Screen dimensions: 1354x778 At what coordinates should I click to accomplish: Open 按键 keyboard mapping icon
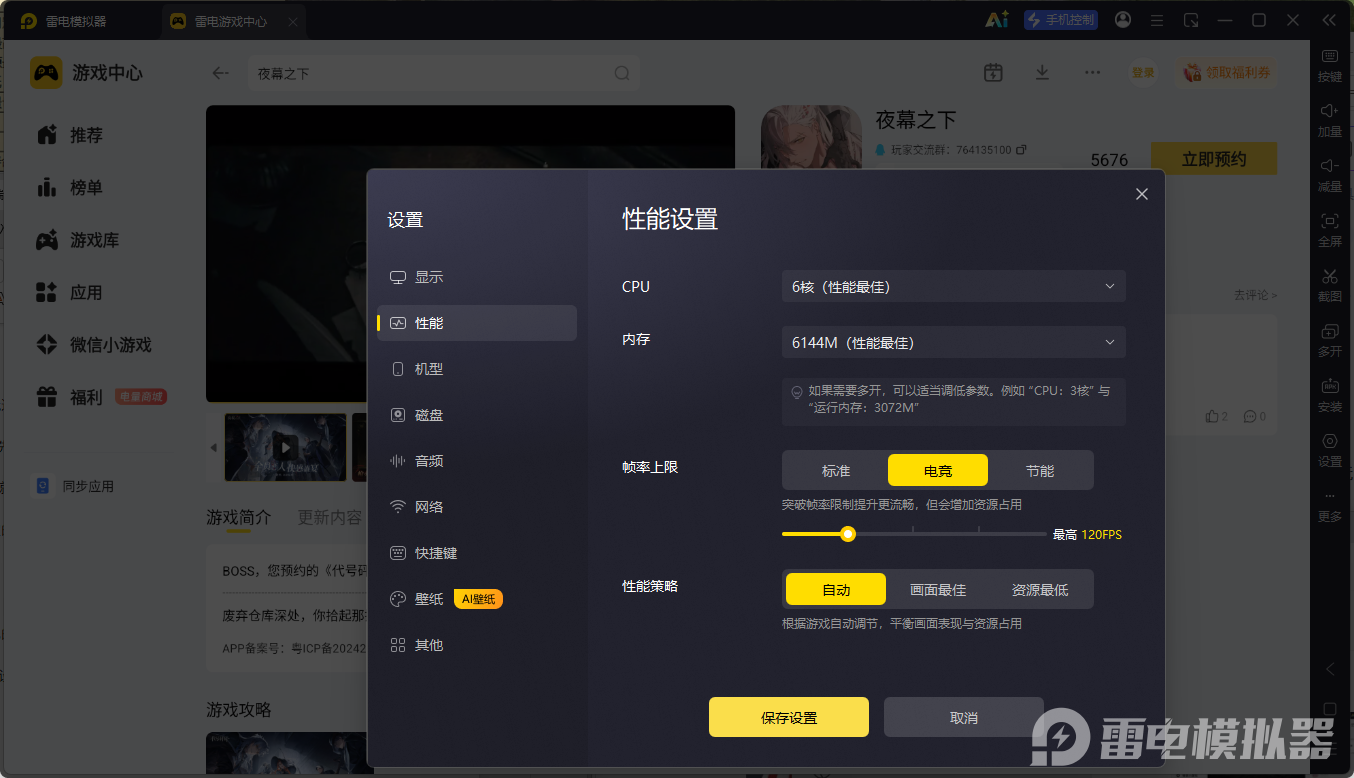[1330, 57]
